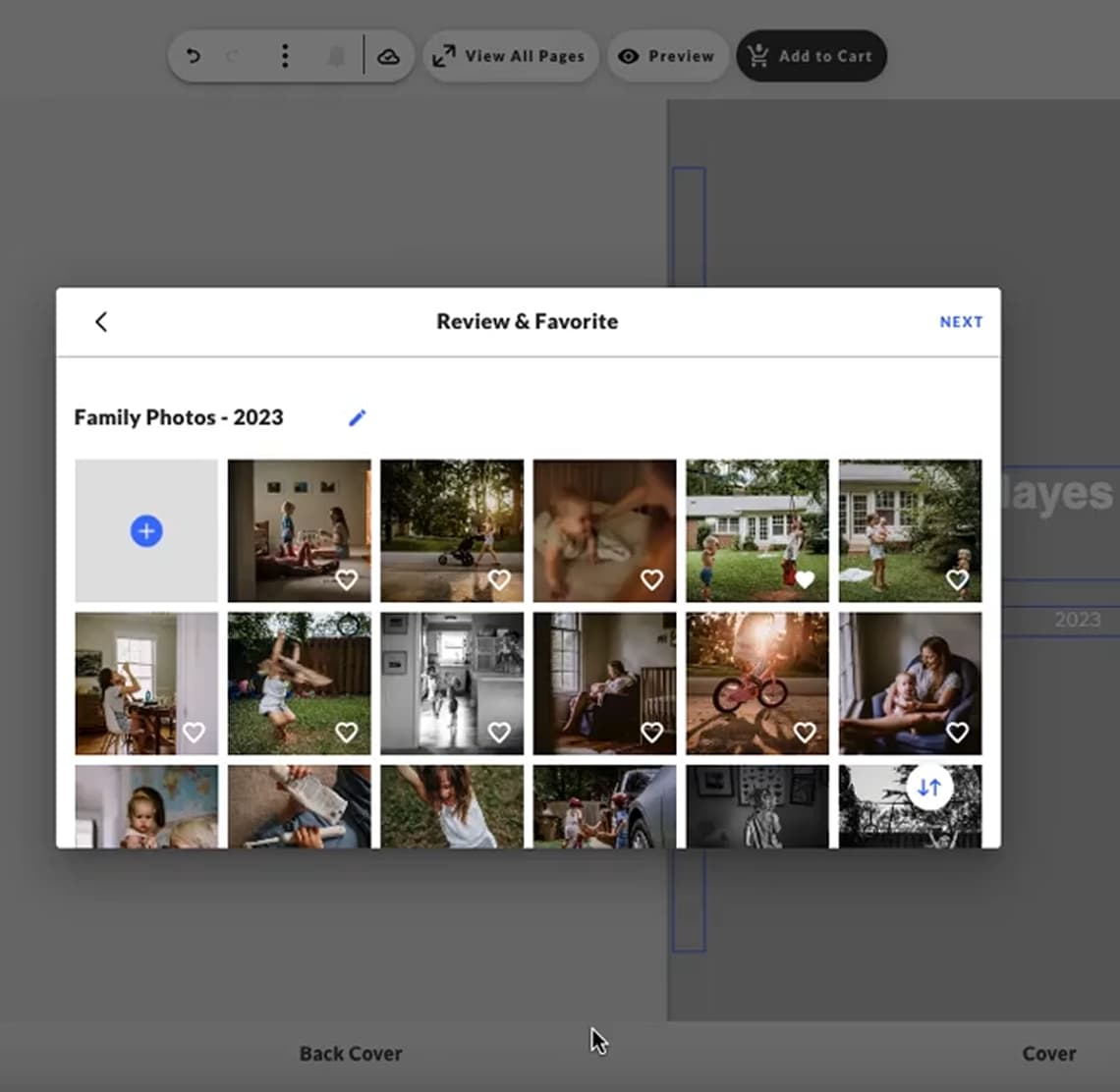This screenshot has width=1120, height=1092.
Task: Unfavorite the filled-heart backyard kids photo
Action: pyautogui.click(x=805, y=580)
